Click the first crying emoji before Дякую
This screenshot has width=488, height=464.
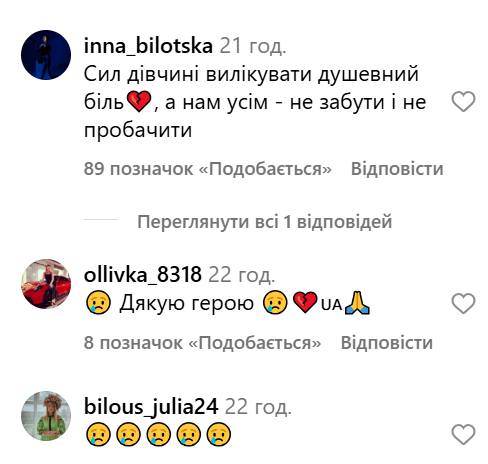(x=98, y=303)
